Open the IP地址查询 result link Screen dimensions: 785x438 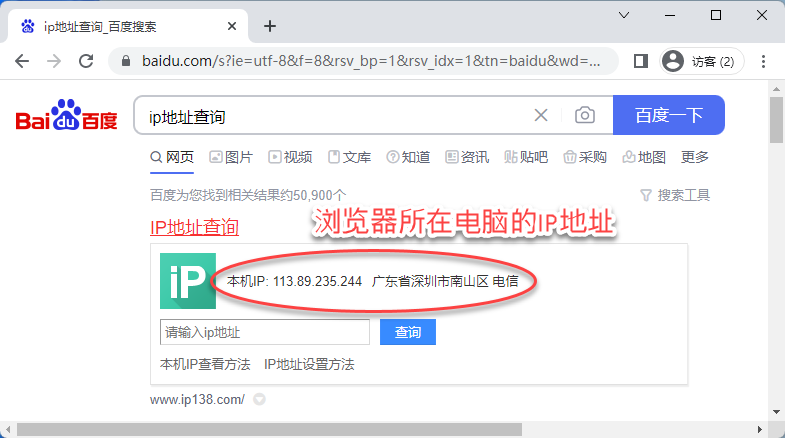pyautogui.click(x=194, y=227)
